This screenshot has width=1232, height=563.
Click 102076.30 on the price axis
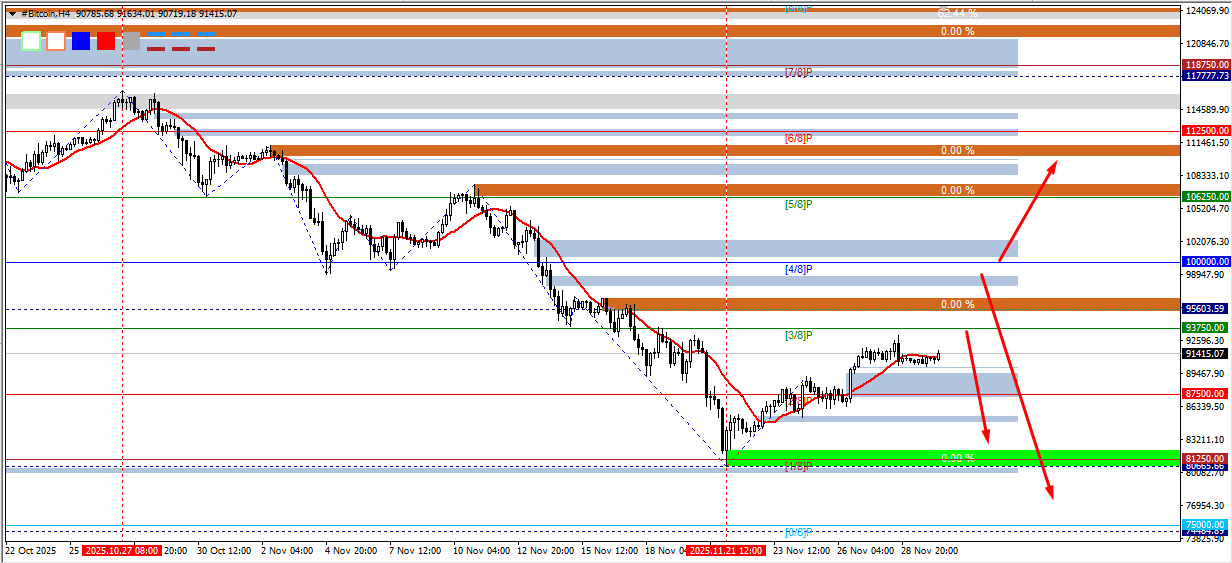1207,242
